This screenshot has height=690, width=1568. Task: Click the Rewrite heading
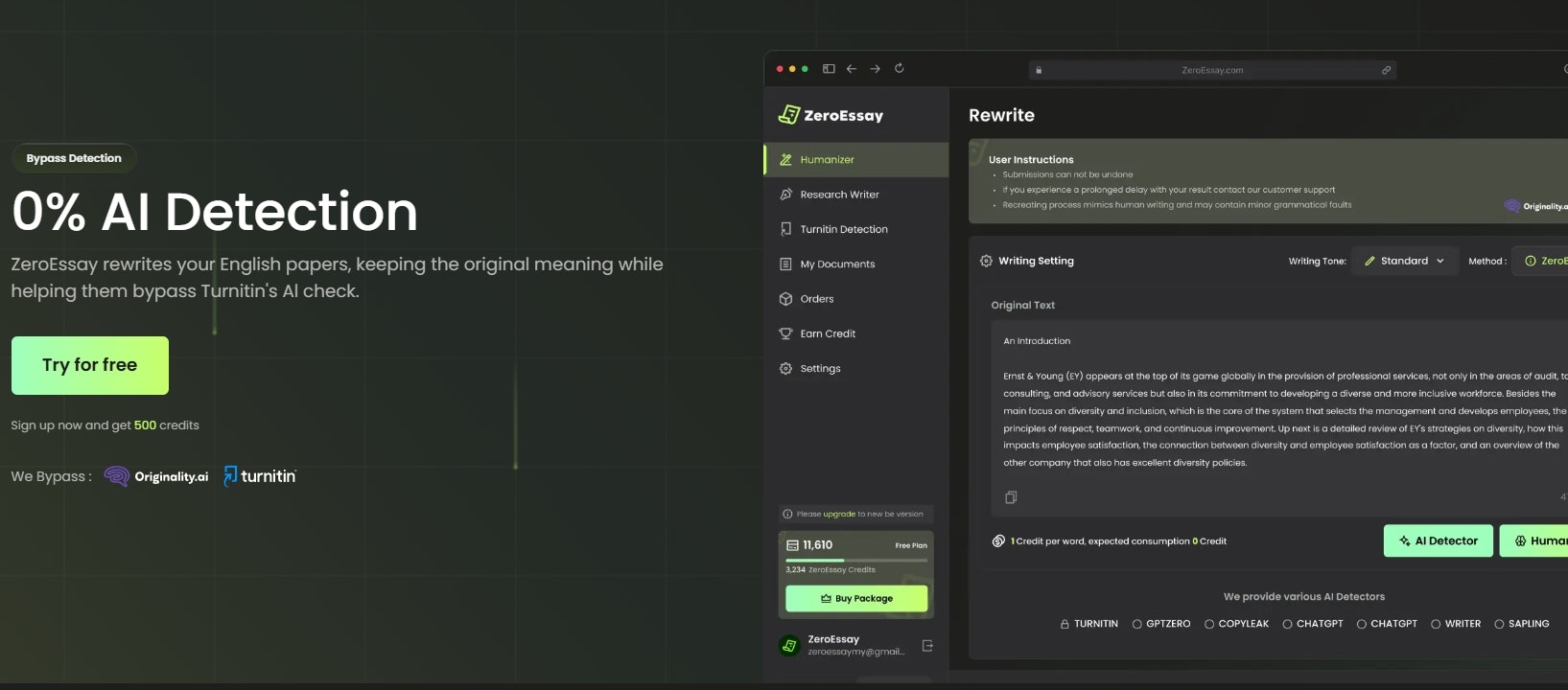click(1001, 115)
